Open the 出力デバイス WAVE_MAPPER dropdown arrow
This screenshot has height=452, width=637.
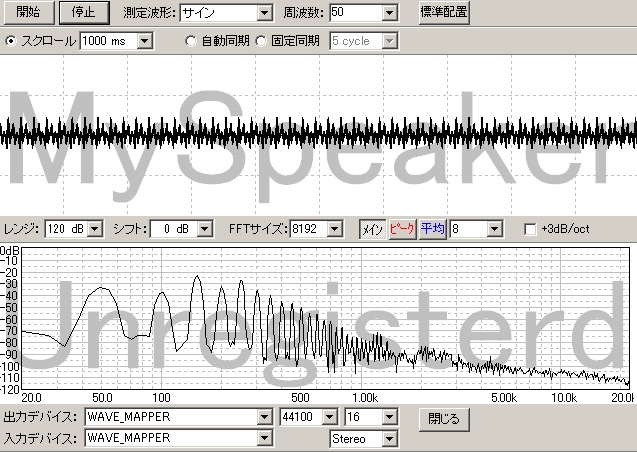[x=264, y=417]
